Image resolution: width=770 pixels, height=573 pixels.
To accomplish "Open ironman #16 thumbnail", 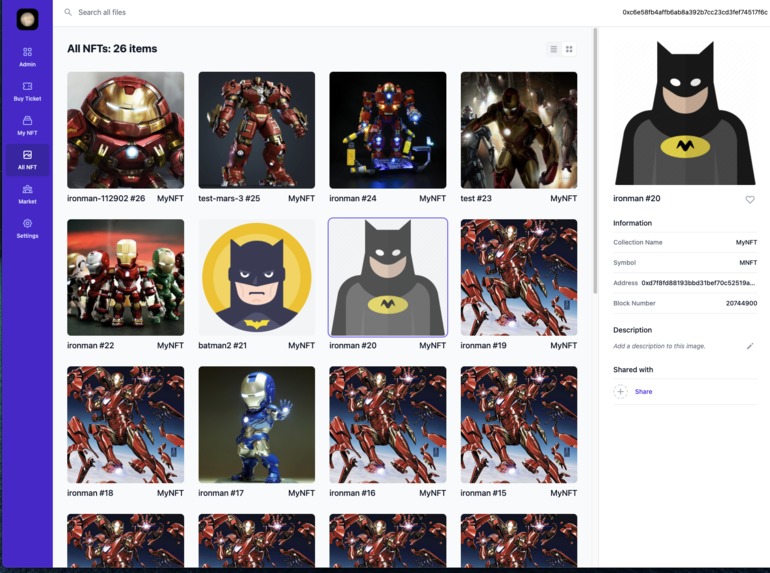I will (x=388, y=425).
